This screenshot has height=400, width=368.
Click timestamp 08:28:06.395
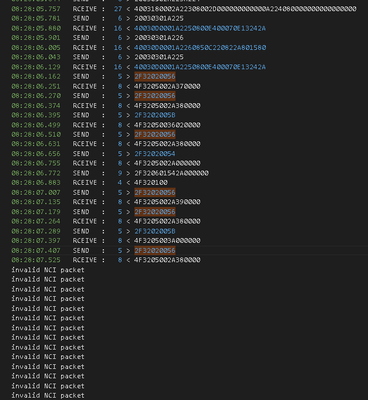pyautogui.click(x=36, y=115)
